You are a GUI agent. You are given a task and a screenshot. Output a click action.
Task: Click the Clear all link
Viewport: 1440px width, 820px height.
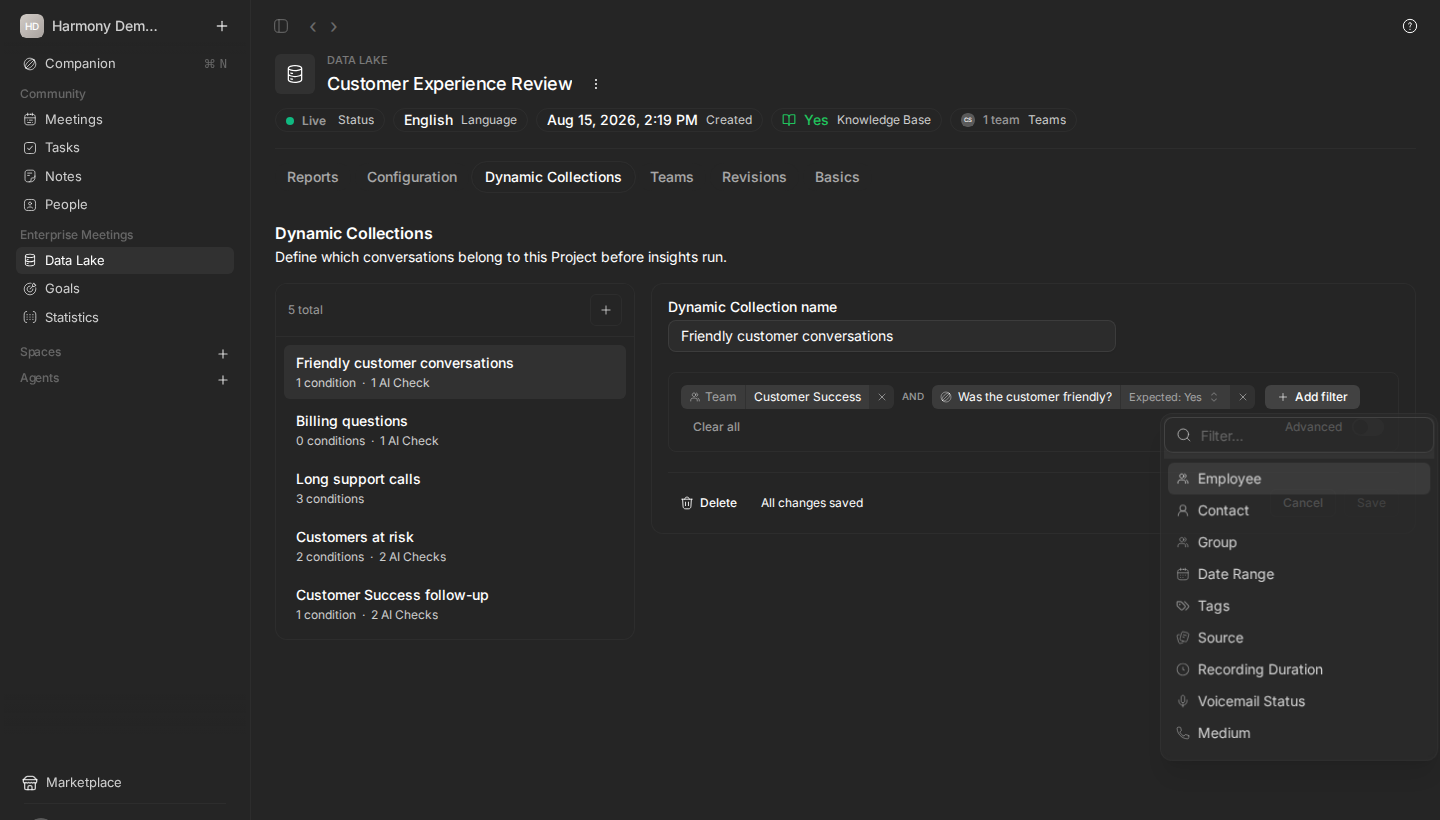coord(717,427)
